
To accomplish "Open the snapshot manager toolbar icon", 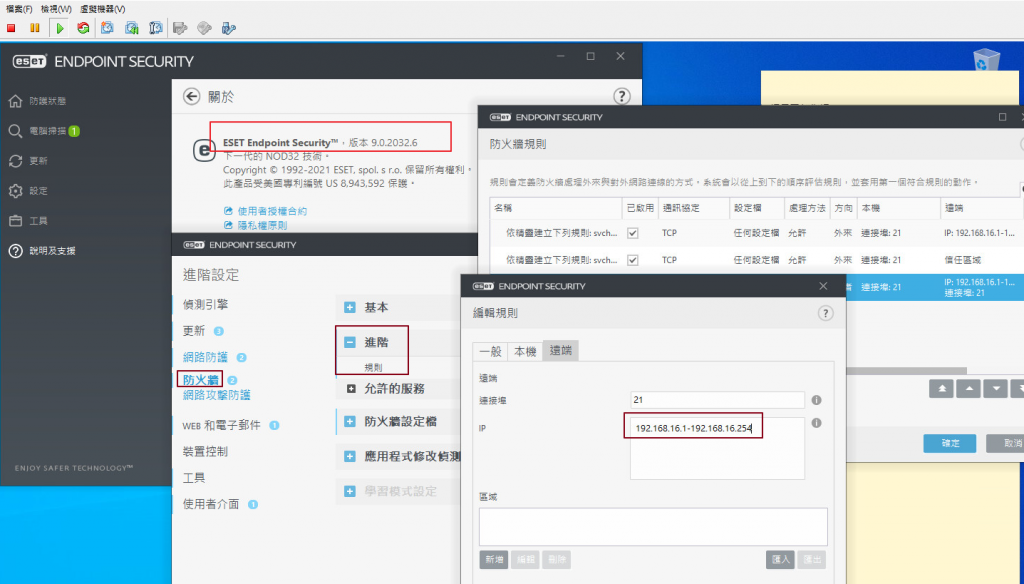I will pos(155,28).
